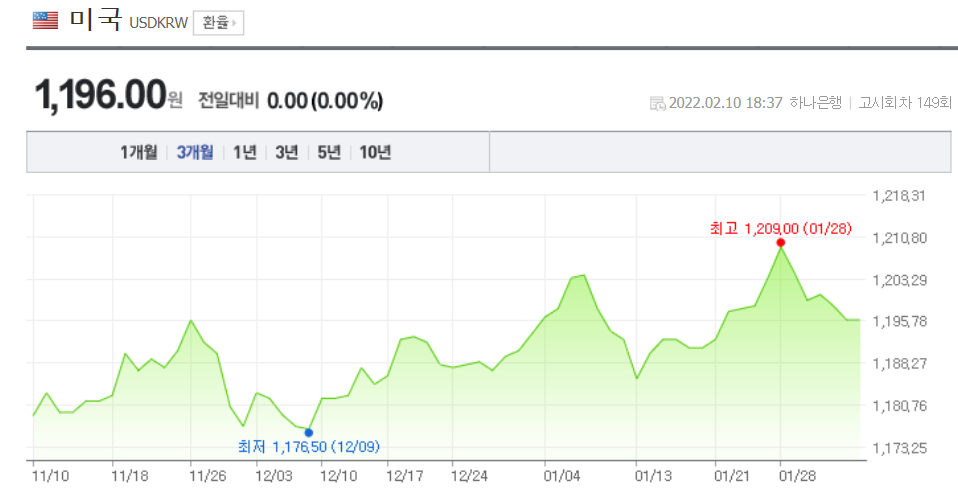Screen dimensions: 958x495
Task: Click the 1,180.76 y-axis label
Action: pyautogui.click(x=899, y=406)
